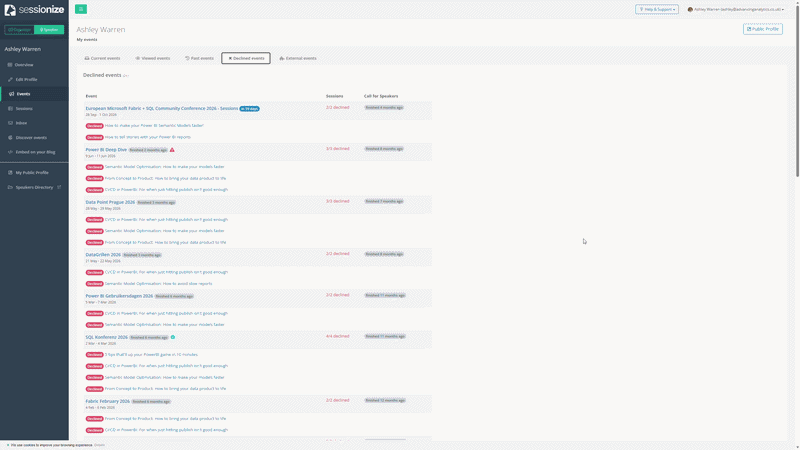Open the Power BI Deep Dive event
The width and height of the screenshot is (800, 450).
click(106, 150)
